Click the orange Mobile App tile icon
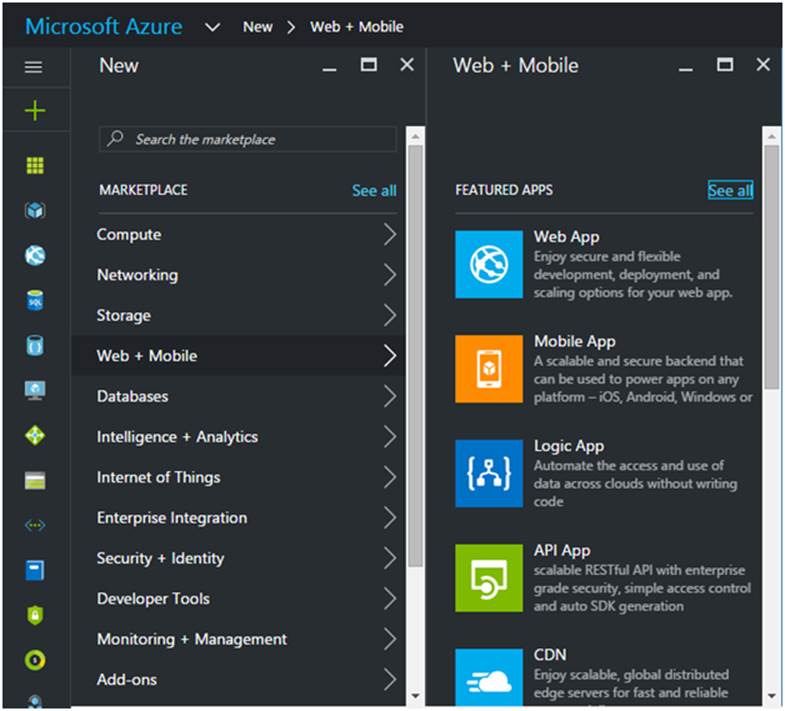Screen dimensions: 785x711 [x=489, y=369]
